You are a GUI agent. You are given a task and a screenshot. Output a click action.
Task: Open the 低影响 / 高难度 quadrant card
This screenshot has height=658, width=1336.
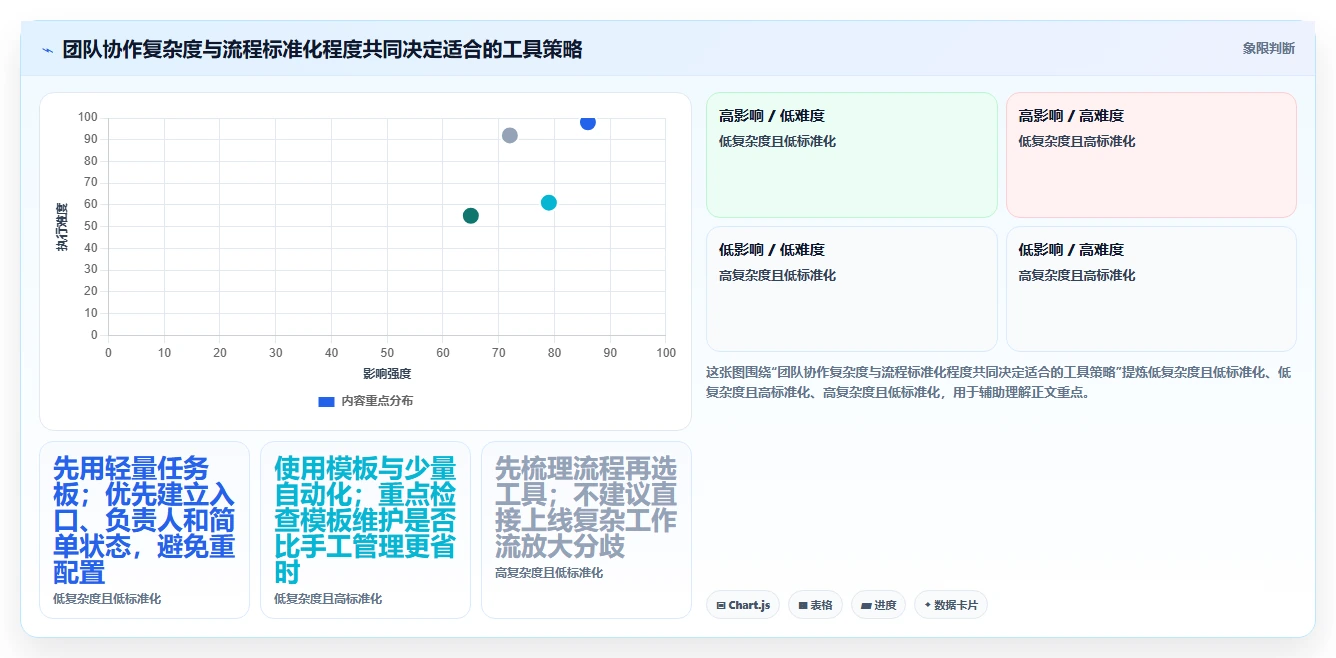coord(1151,289)
